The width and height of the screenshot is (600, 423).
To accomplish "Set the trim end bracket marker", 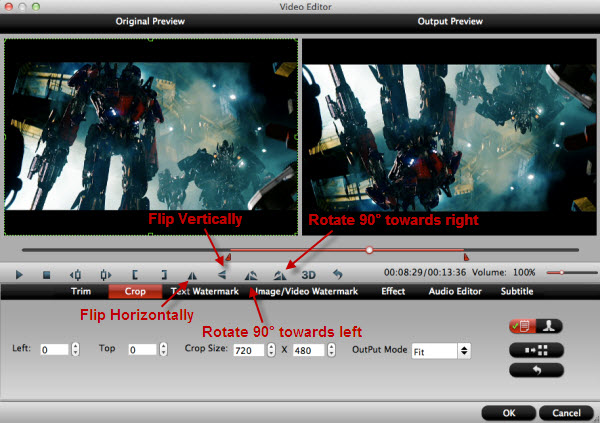I will pyautogui.click(x=164, y=274).
